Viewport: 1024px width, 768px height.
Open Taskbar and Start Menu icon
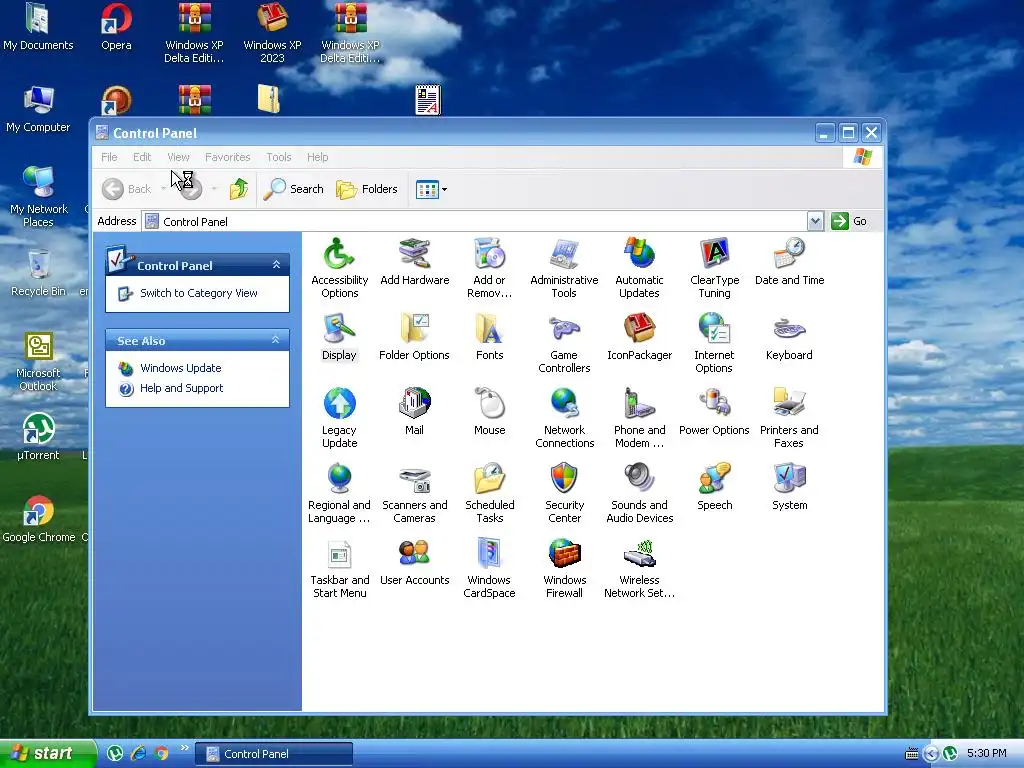339,568
